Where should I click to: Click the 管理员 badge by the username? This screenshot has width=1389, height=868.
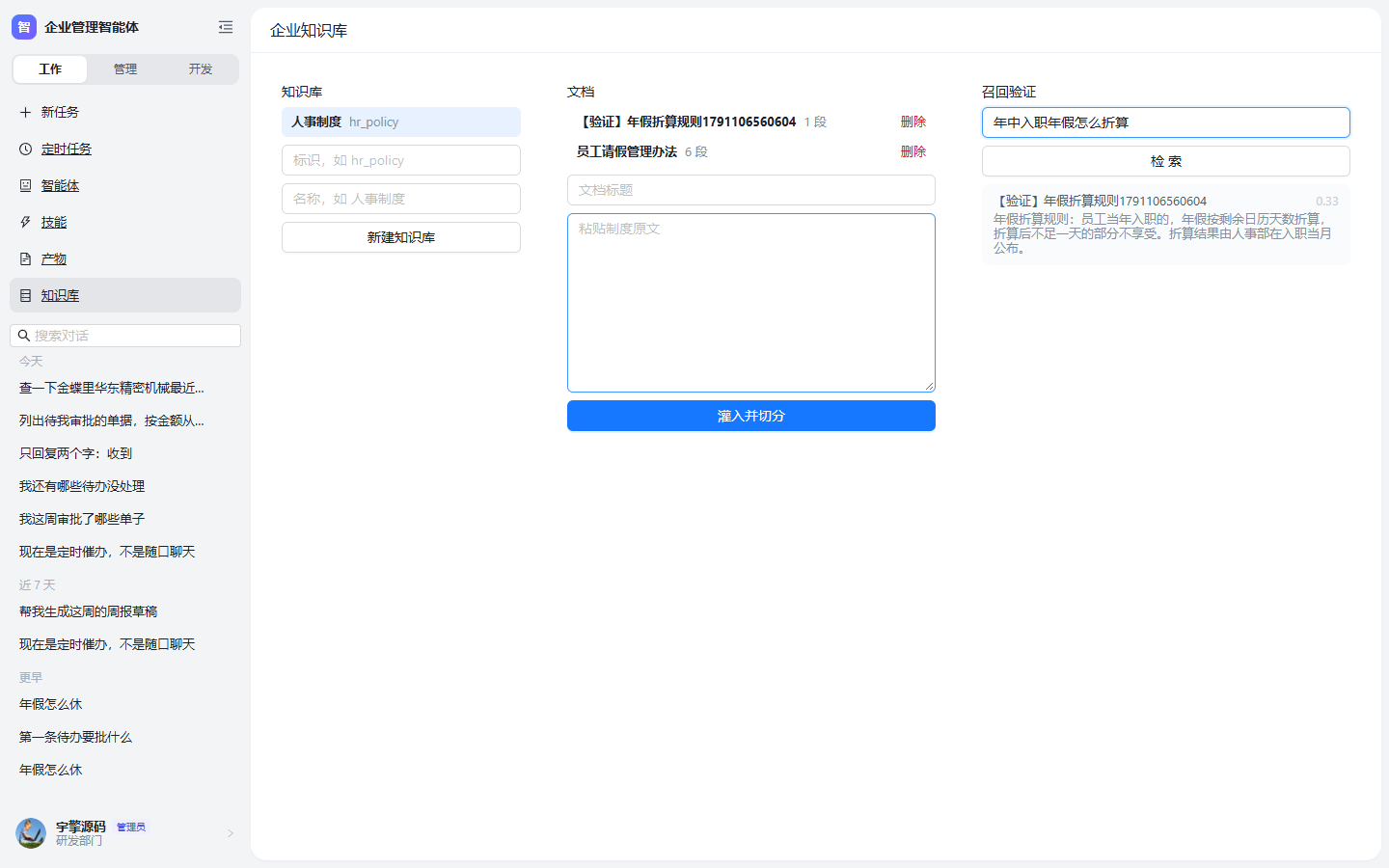click(x=131, y=827)
